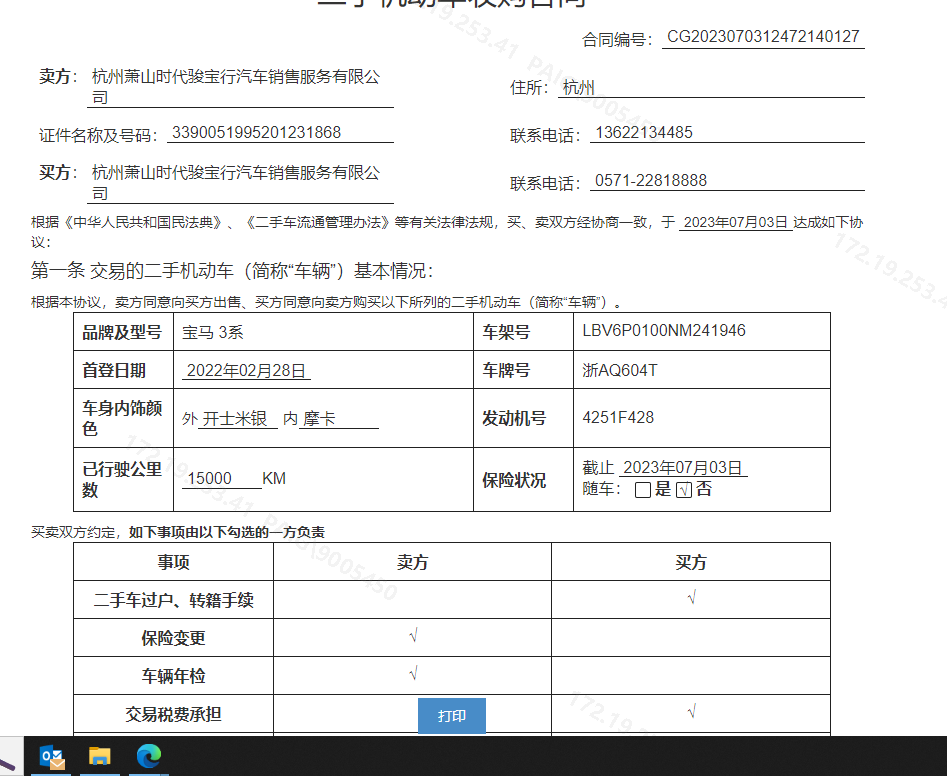This screenshot has width=947, height=776.
Task: Click the plate number 浙AQ604T
Action: [620, 370]
